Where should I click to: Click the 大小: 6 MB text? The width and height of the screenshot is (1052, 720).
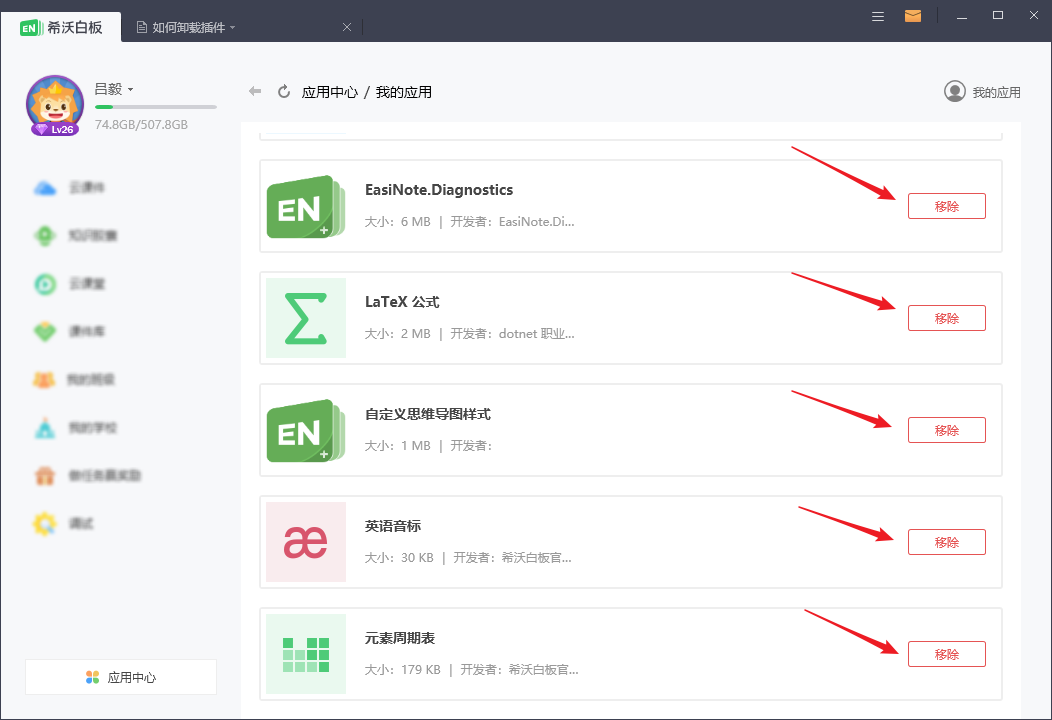click(398, 222)
